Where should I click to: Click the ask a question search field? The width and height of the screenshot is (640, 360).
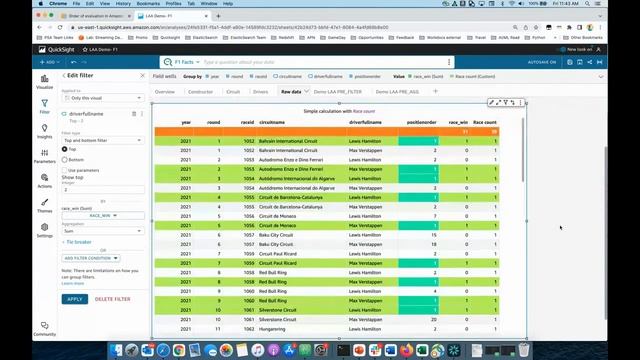pyautogui.click(x=322, y=62)
